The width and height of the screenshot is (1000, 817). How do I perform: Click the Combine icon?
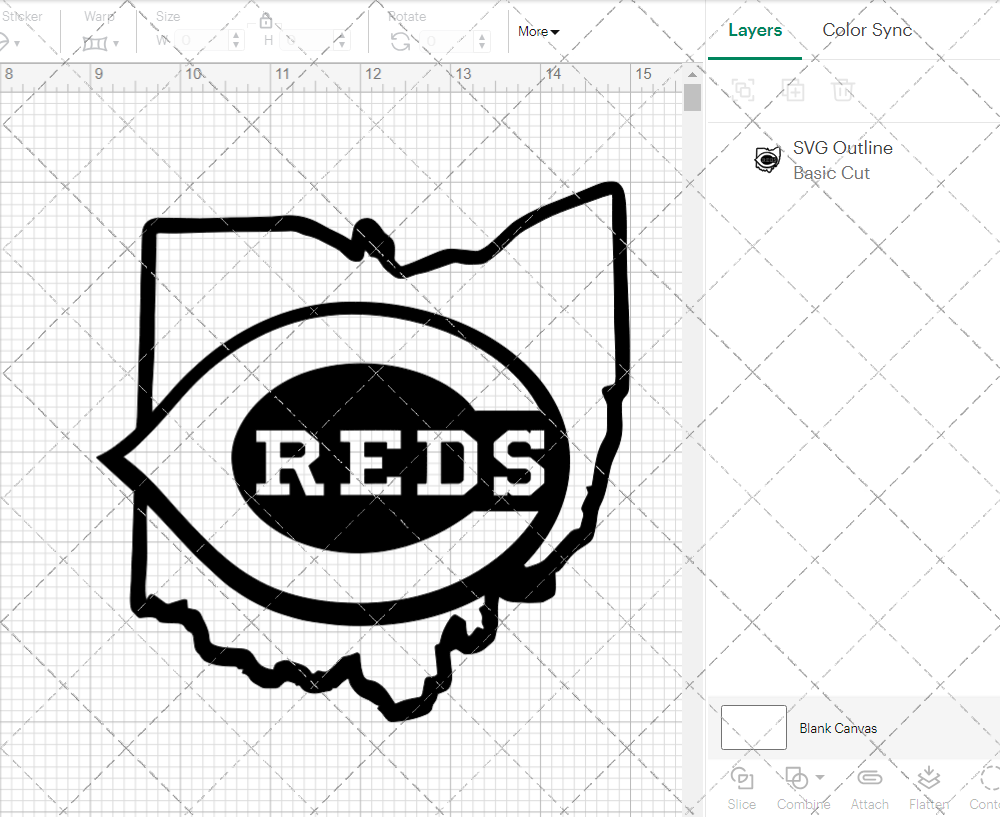(797, 779)
